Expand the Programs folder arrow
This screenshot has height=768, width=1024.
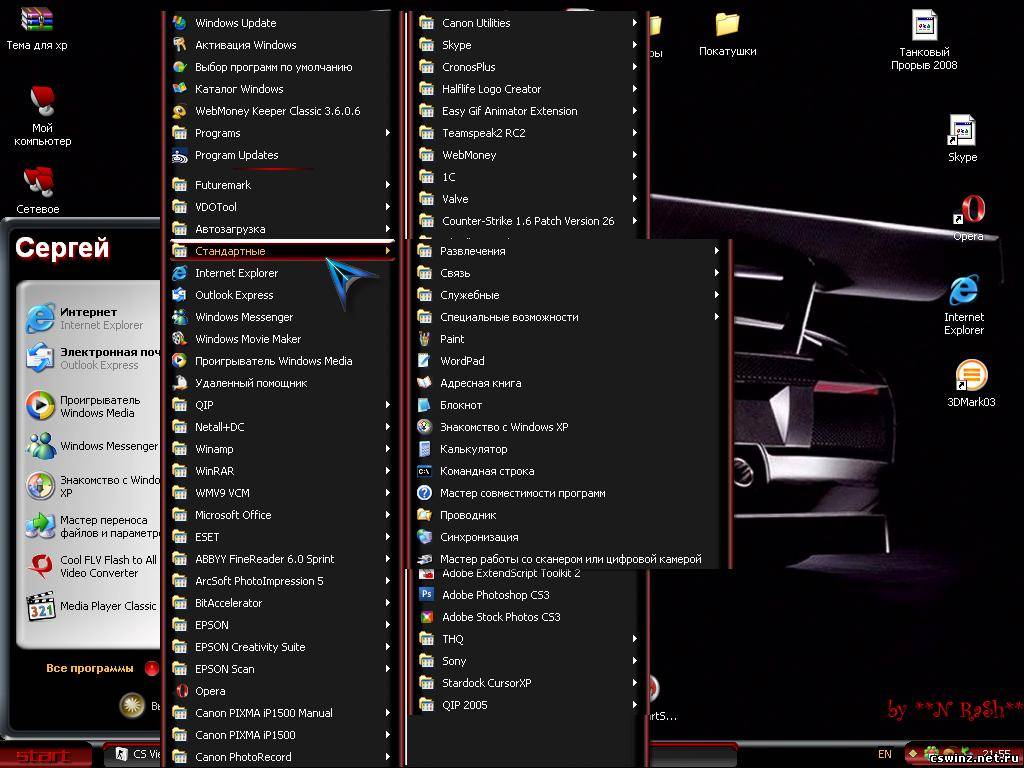click(387, 133)
